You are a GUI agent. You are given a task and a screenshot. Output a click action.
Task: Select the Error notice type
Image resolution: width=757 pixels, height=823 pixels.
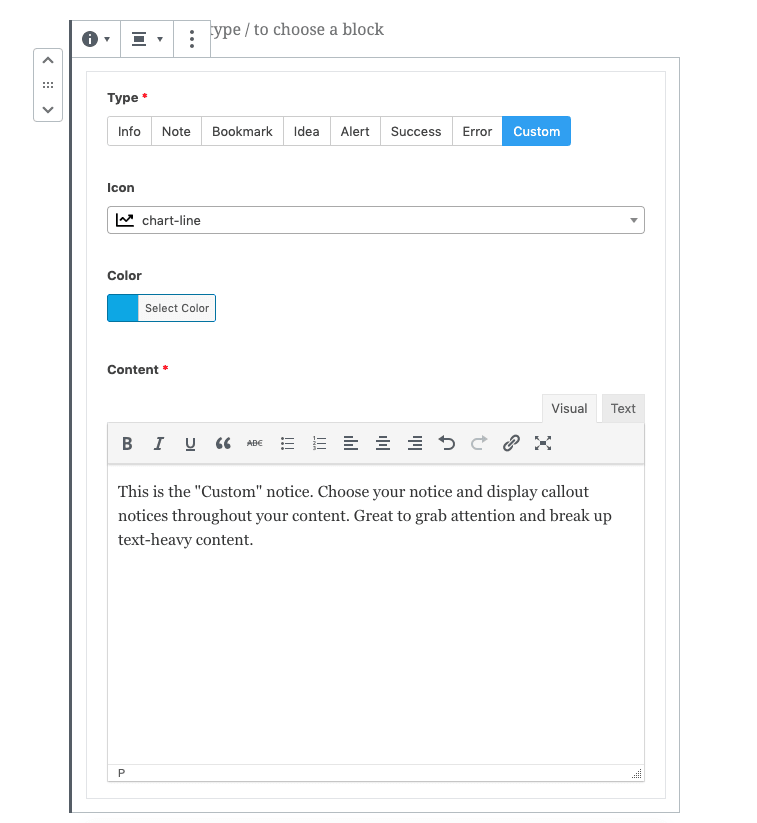point(477,131)
